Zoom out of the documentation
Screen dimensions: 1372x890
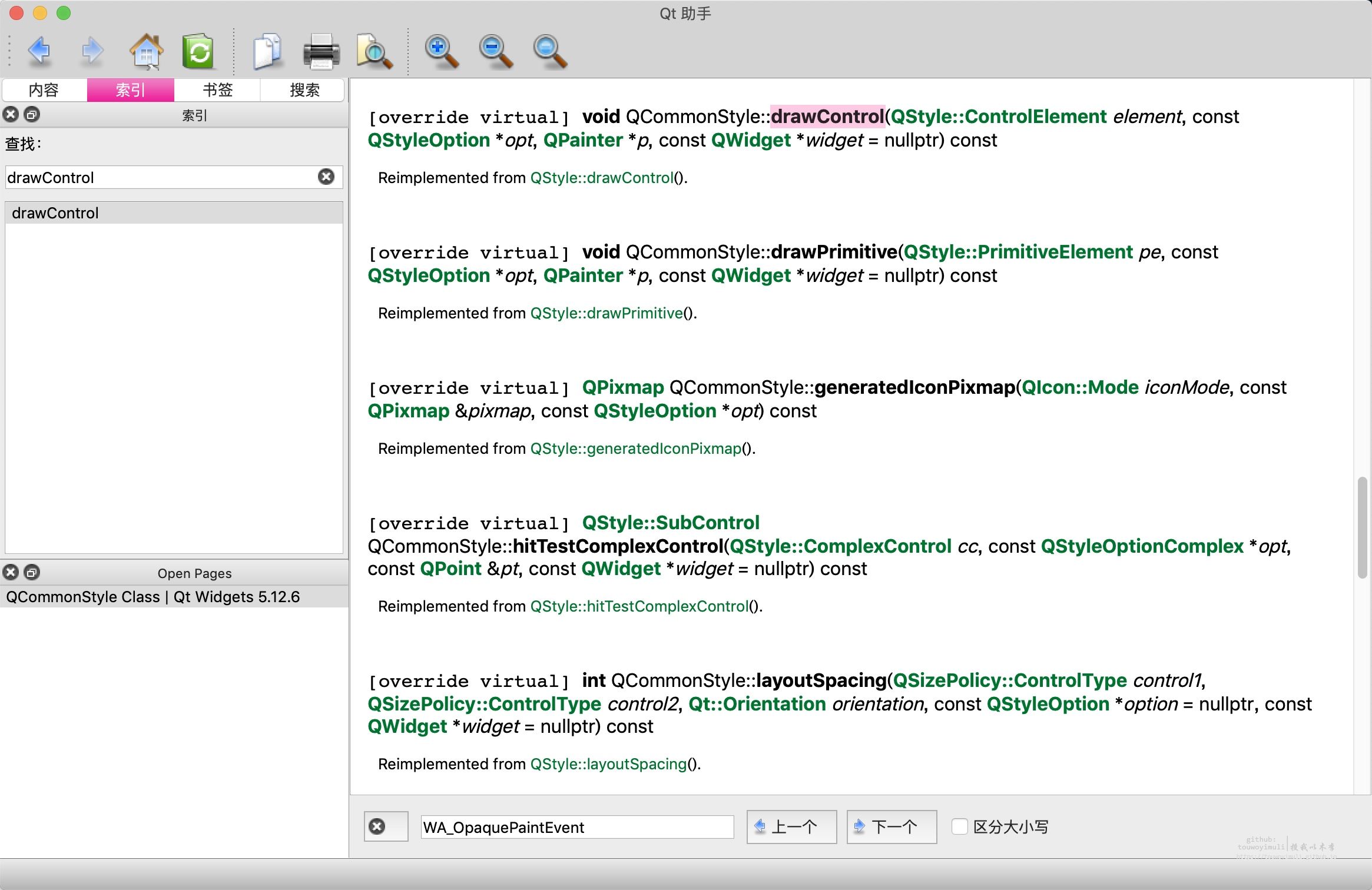tap(495, 51)
